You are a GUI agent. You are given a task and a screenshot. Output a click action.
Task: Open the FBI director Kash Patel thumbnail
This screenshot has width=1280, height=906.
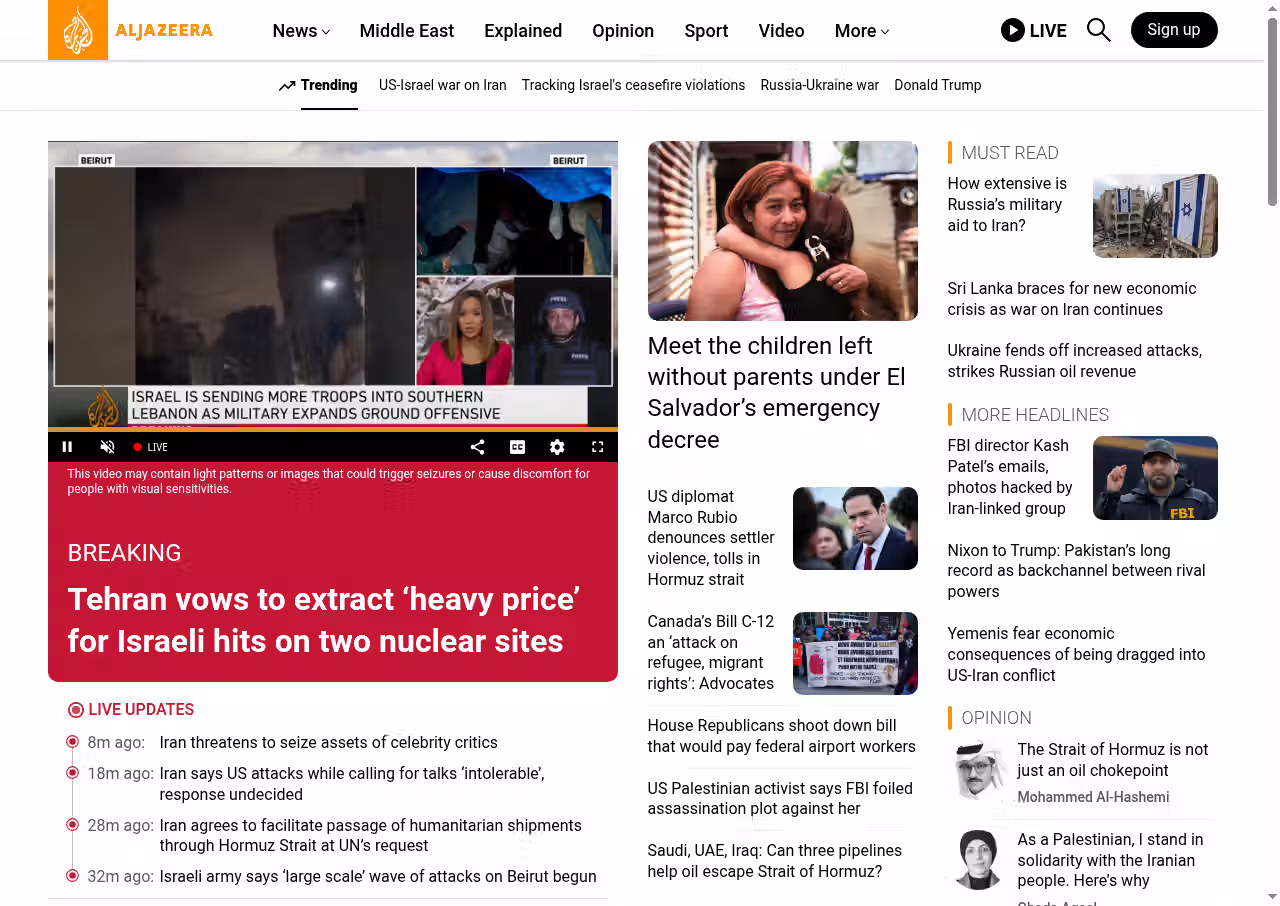[x=1155, y=478]
